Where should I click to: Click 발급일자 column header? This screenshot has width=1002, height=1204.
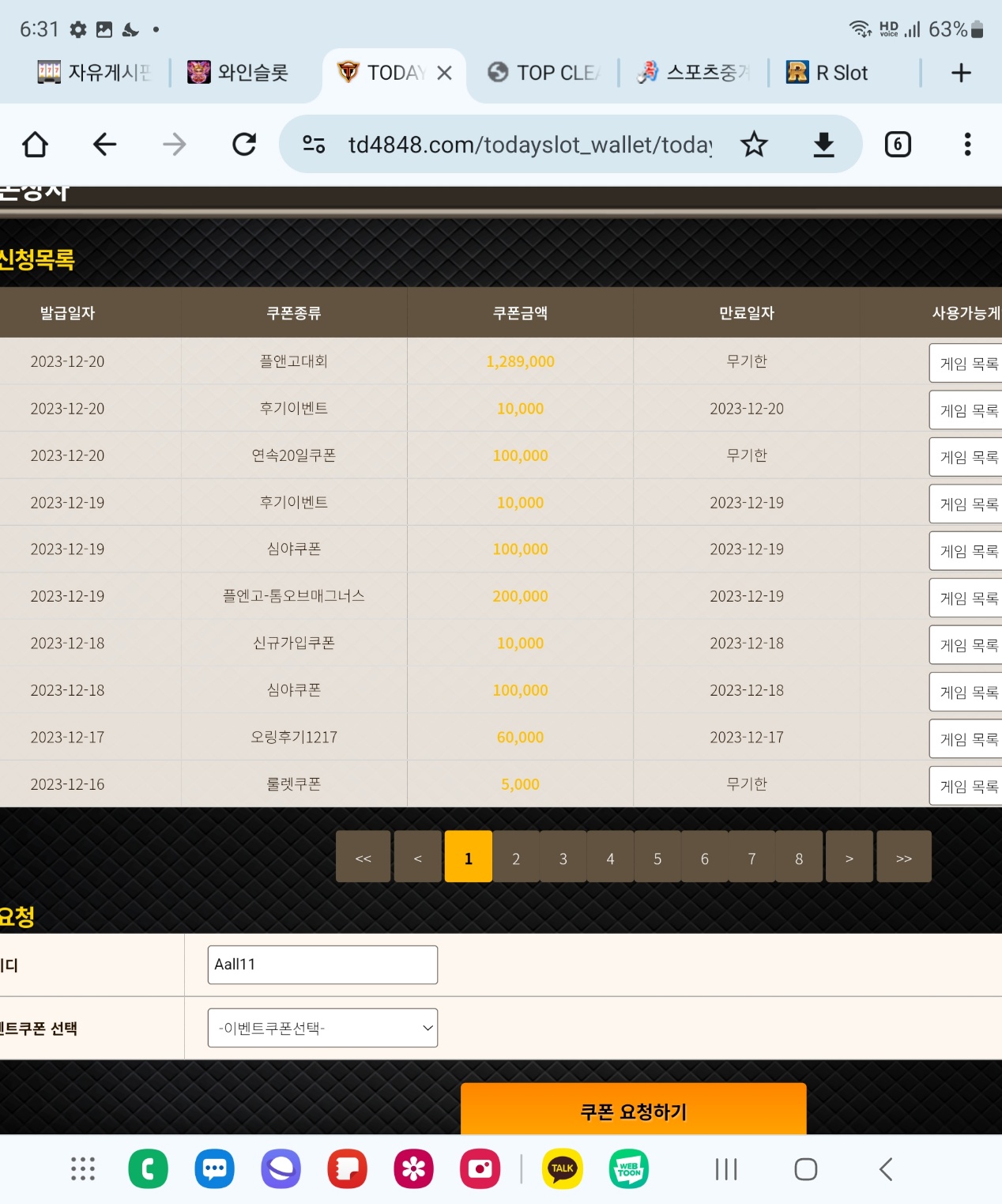pos(67,313)
